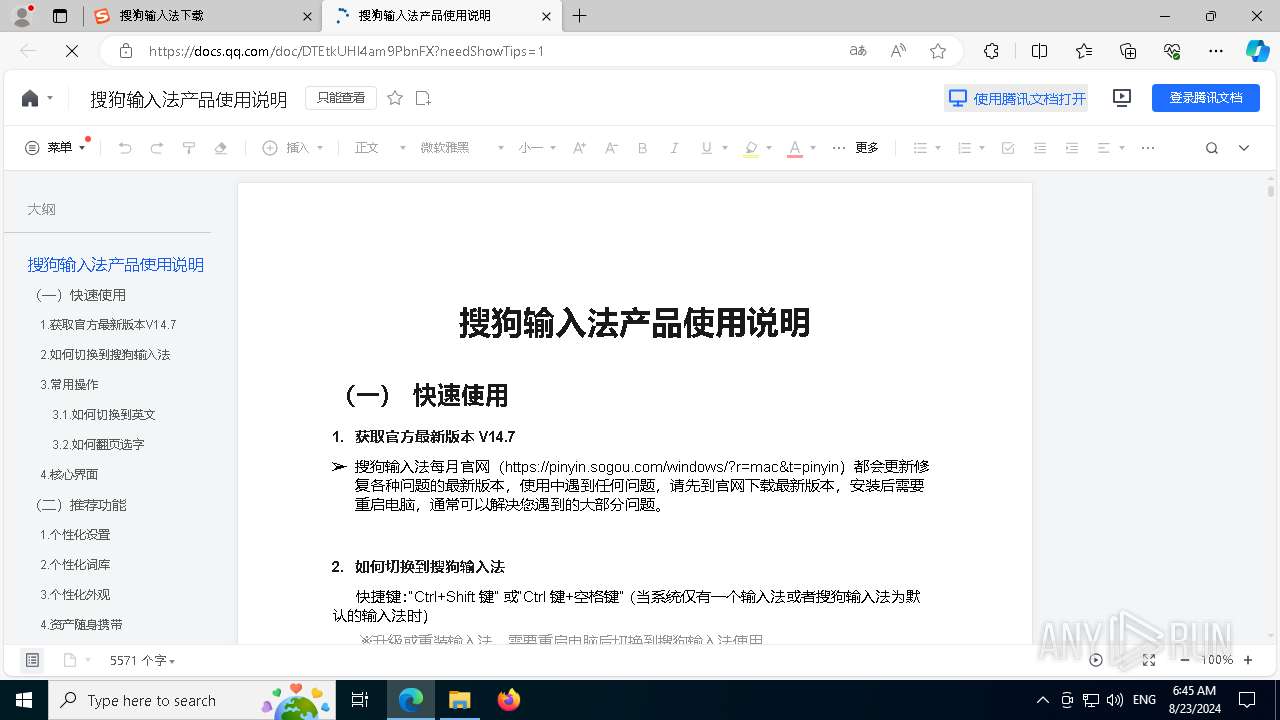Open the 正文 paragraph style dropdown
The height and width of the screenshot is (720, 1280).
pos(380,148)
